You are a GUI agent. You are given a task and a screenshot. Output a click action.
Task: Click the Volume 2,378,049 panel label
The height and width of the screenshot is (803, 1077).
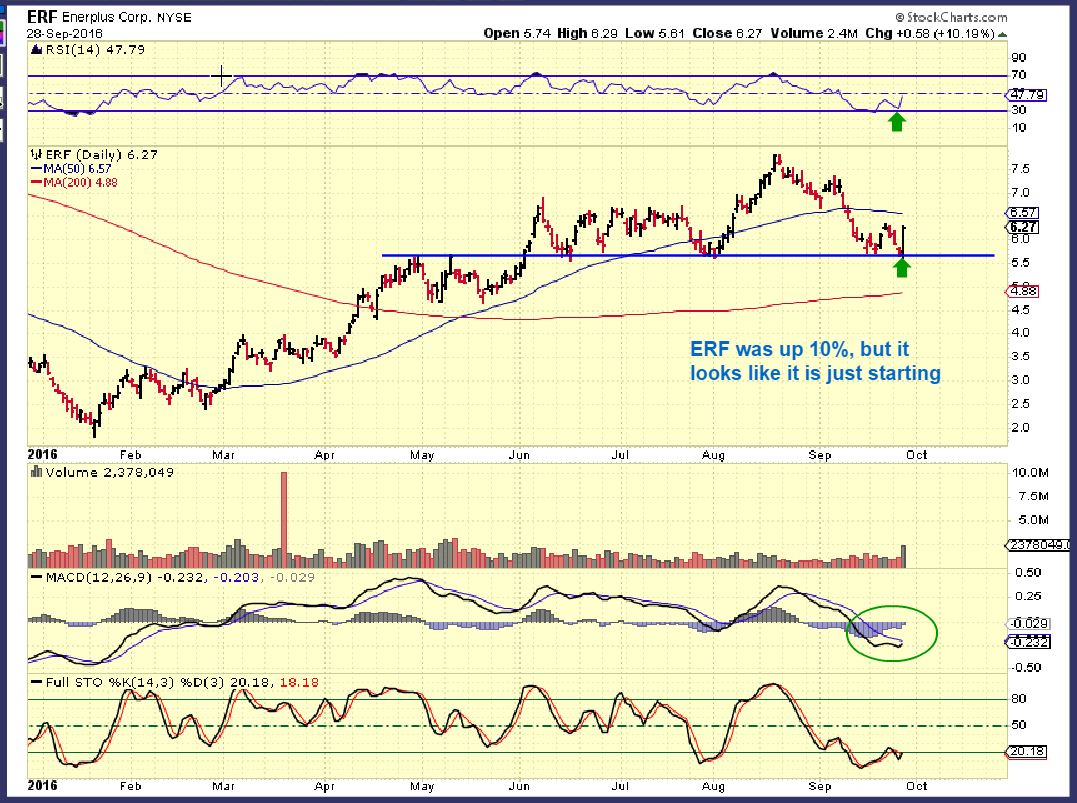[110, 472]
